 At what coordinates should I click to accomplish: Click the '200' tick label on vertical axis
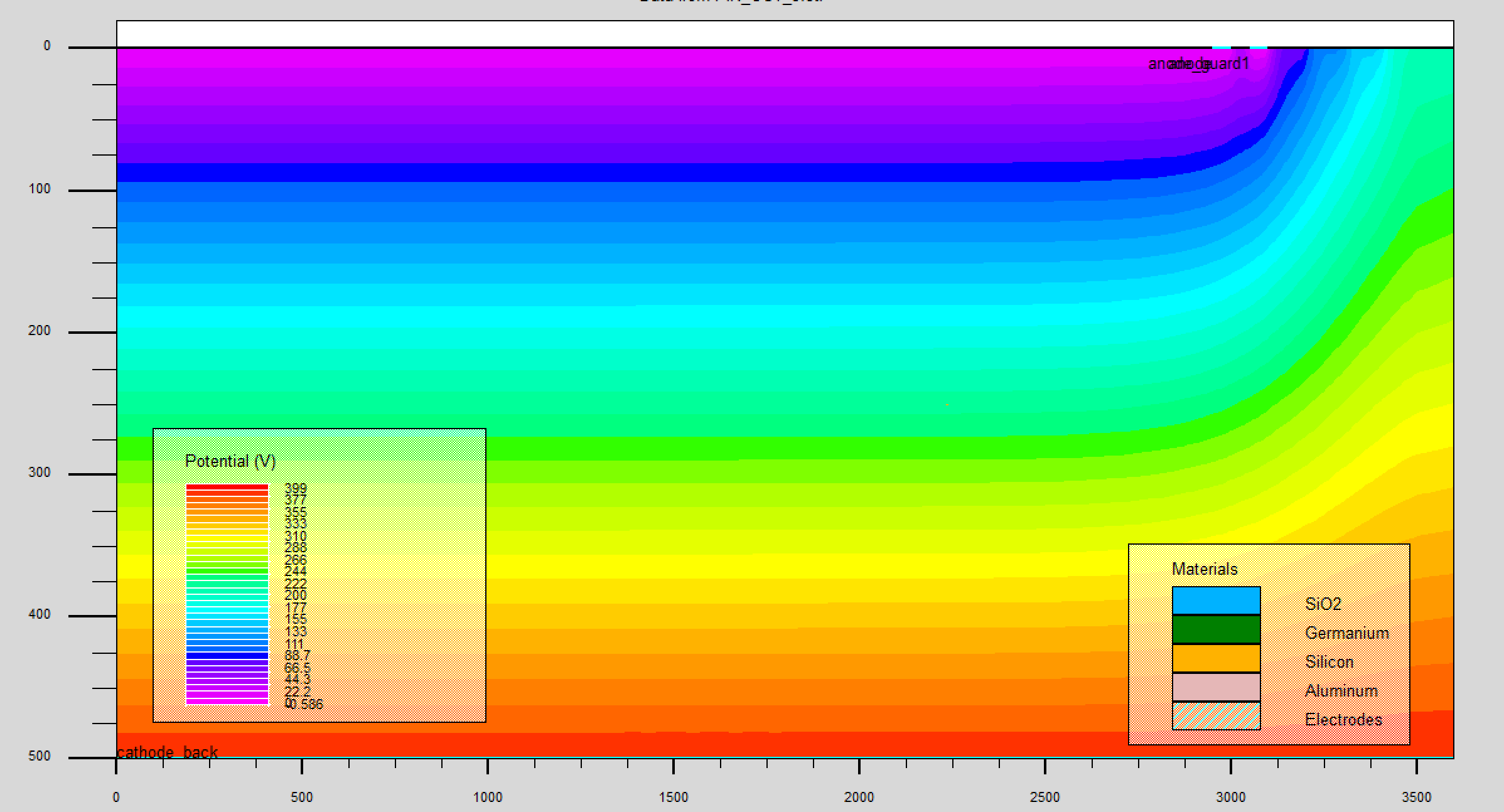point(40,331)
